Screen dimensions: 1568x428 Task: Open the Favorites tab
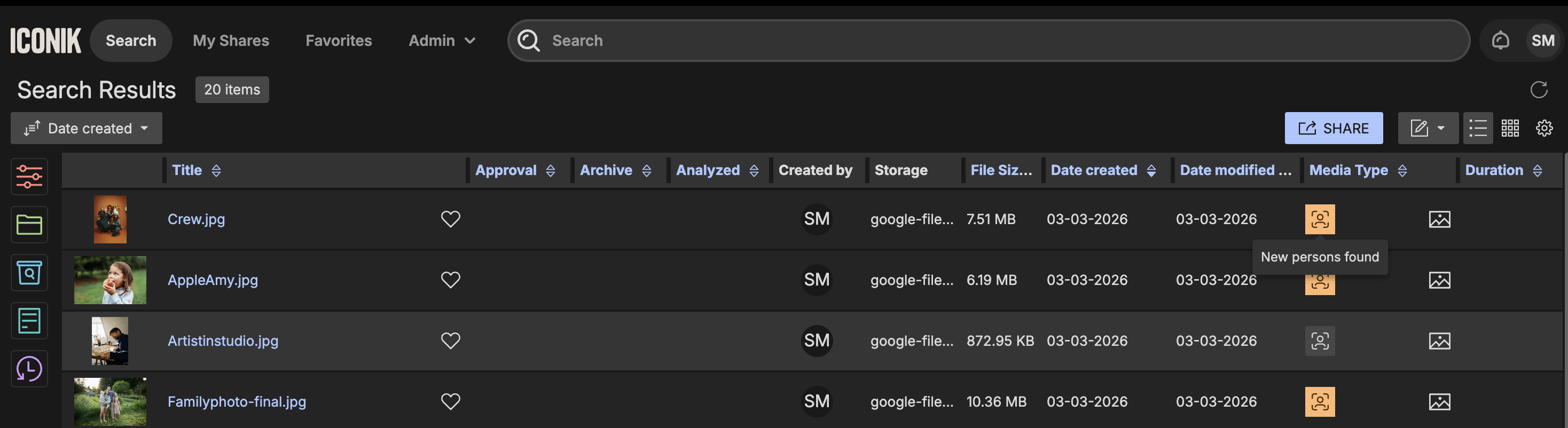tap(339, 41)
